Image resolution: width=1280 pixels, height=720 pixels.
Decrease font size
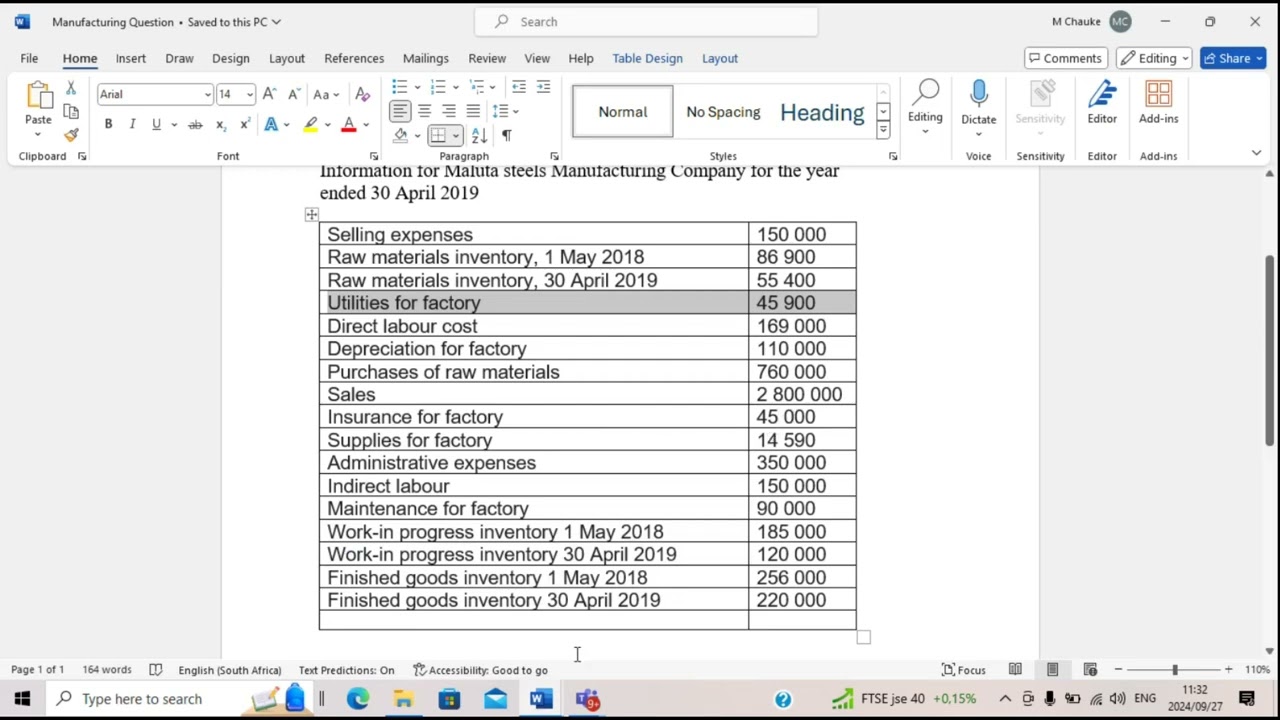[293, 94]
